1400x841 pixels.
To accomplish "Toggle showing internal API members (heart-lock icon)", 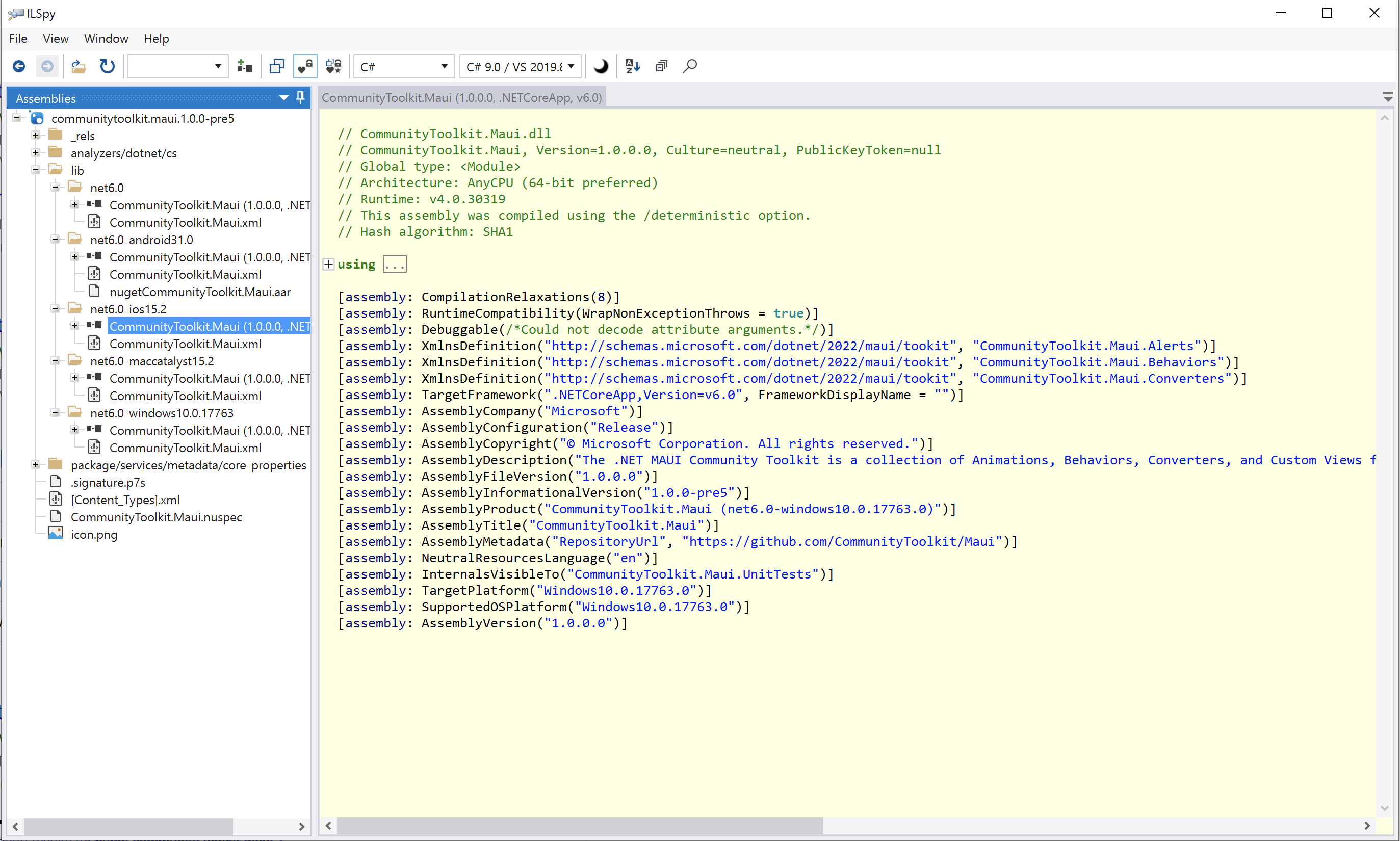I will pos(305,66).
